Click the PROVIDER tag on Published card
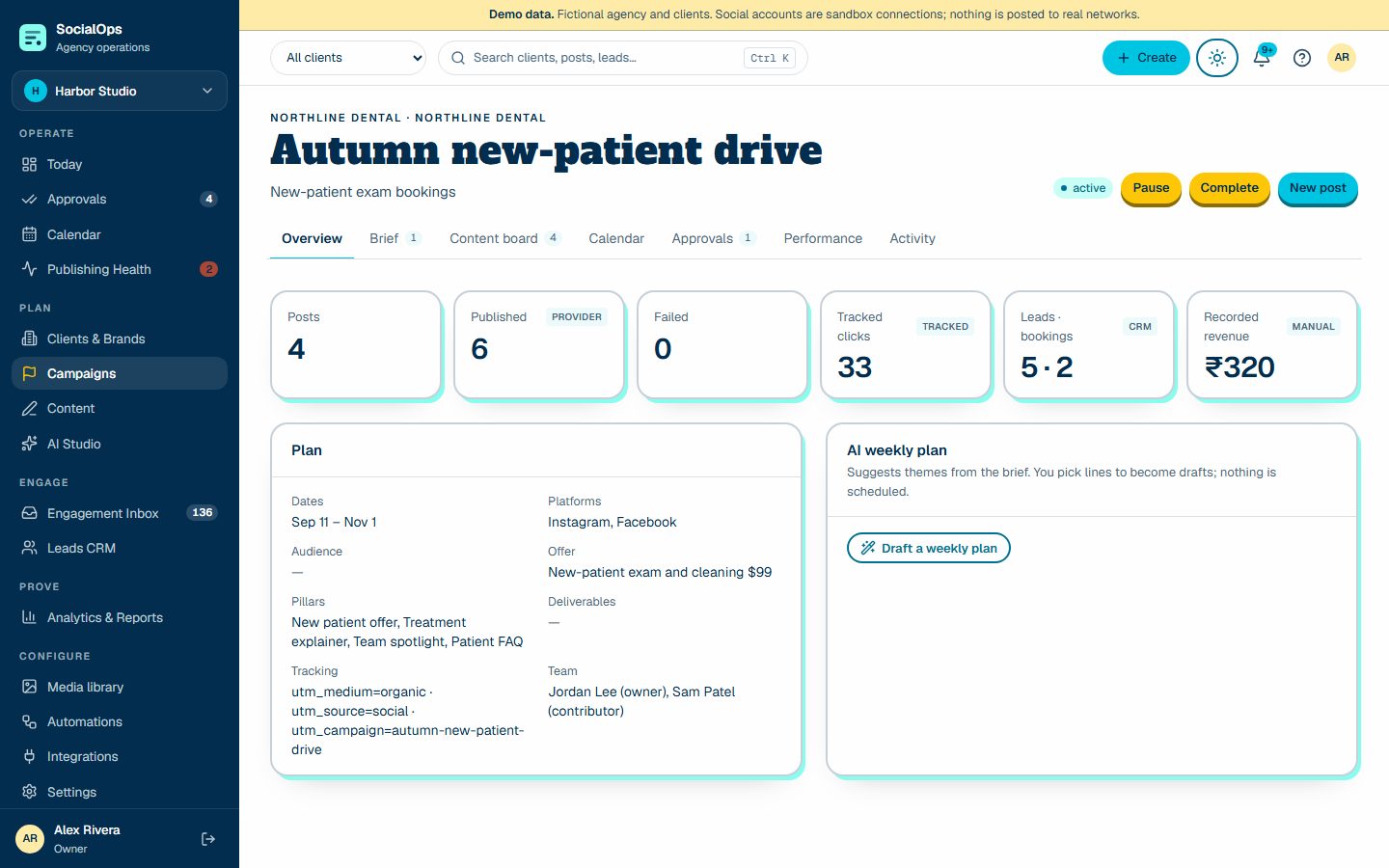The image size is (1389, 868). [x=577, y=317]
